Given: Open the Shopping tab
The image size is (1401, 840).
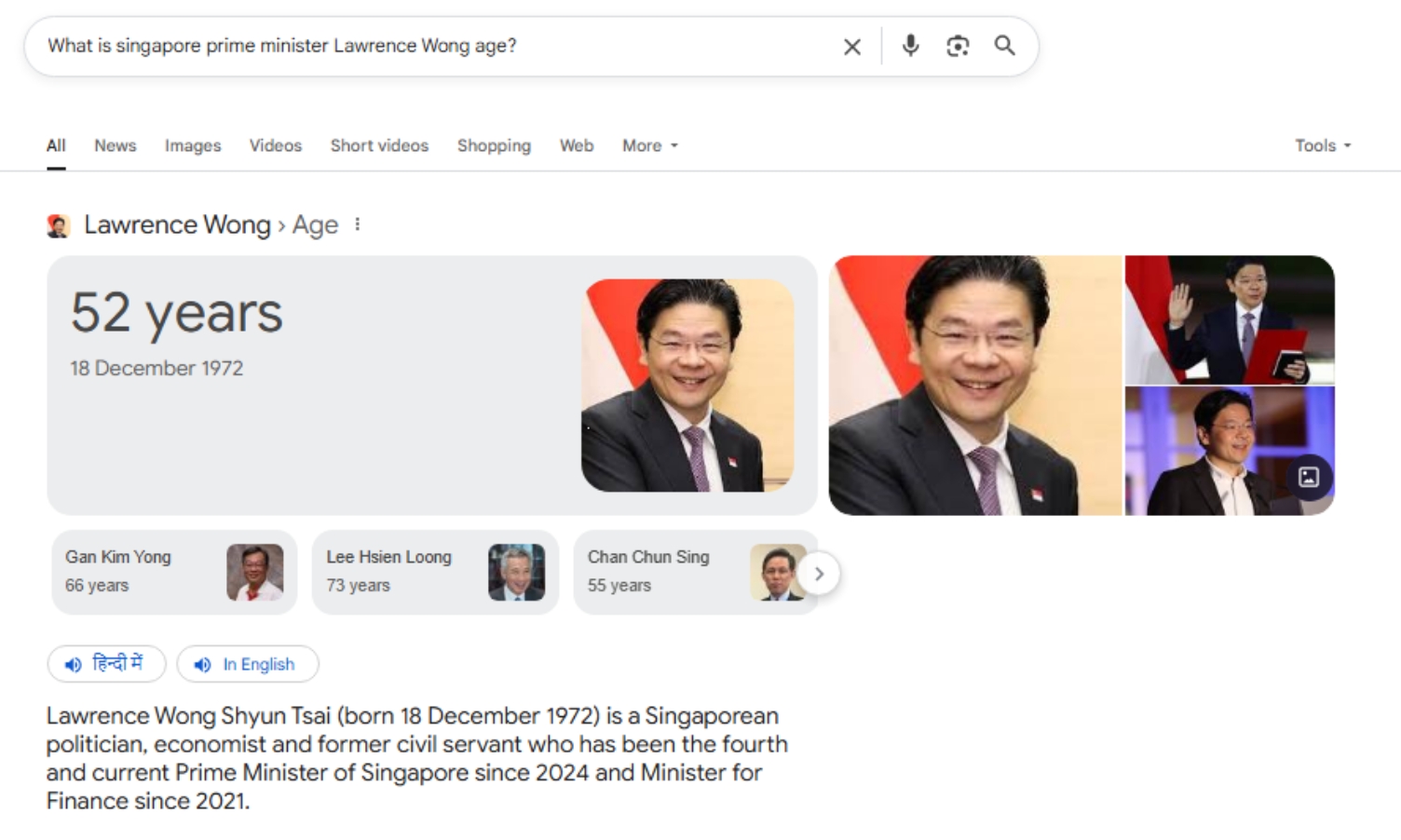Looking at the screenshot, I should pos(494,145).
